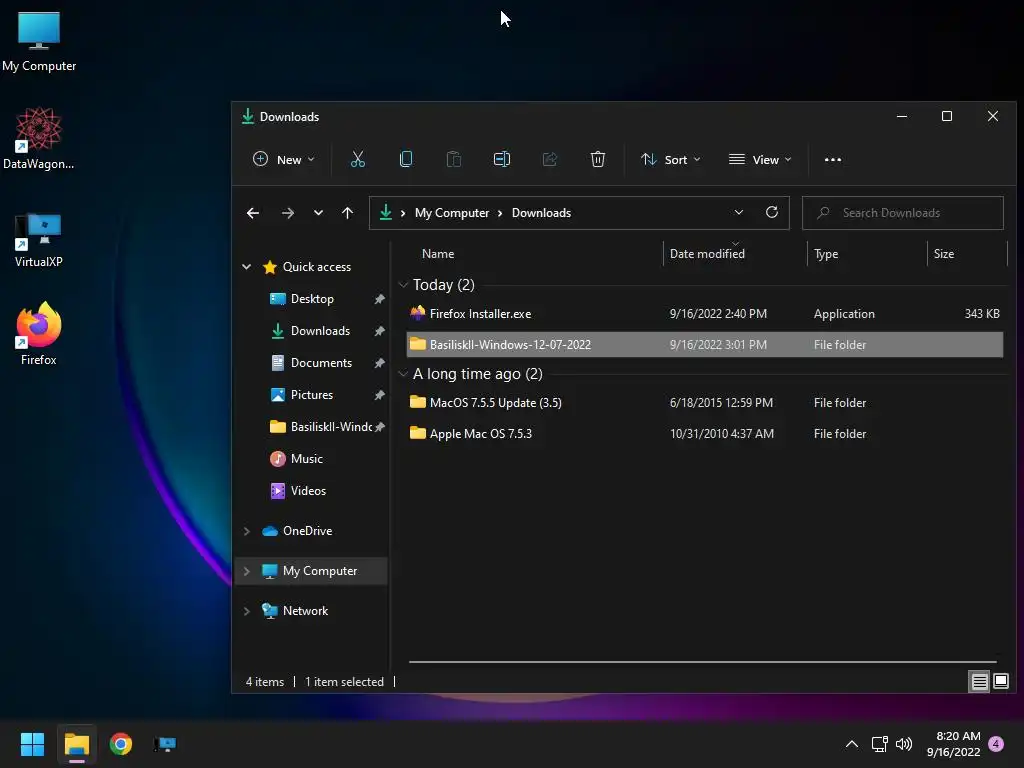
Task: Select Videos in Quick access
Action: click(308, 491)
